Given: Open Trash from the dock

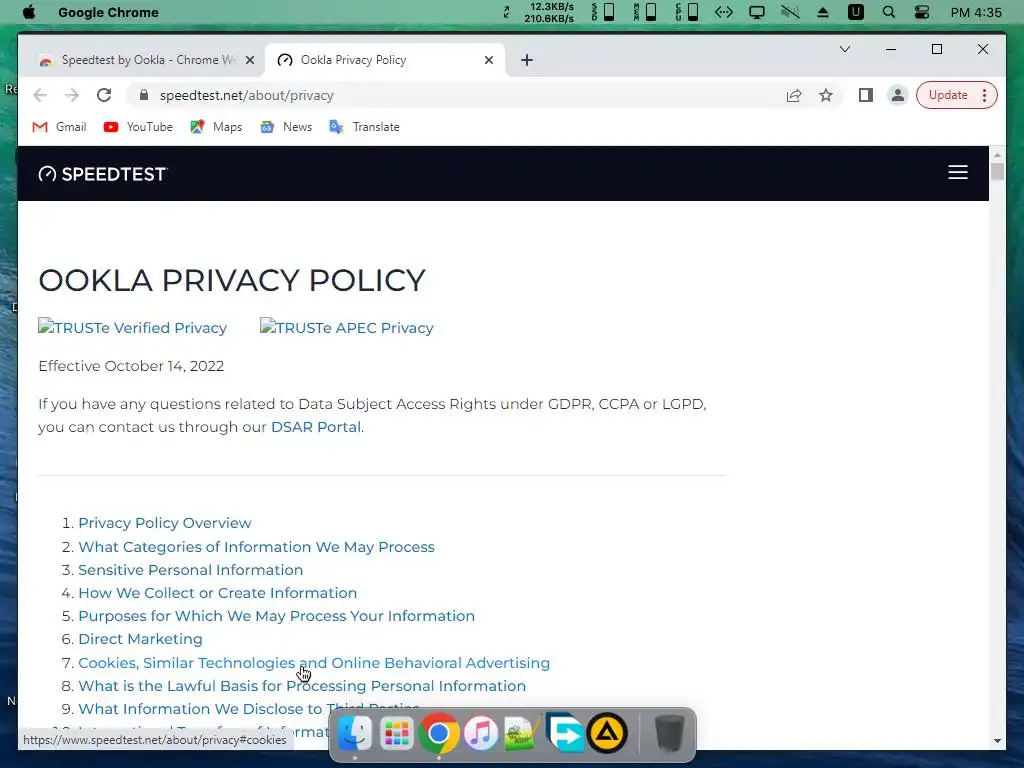Looking at the screenshot, I should [669, 733].
